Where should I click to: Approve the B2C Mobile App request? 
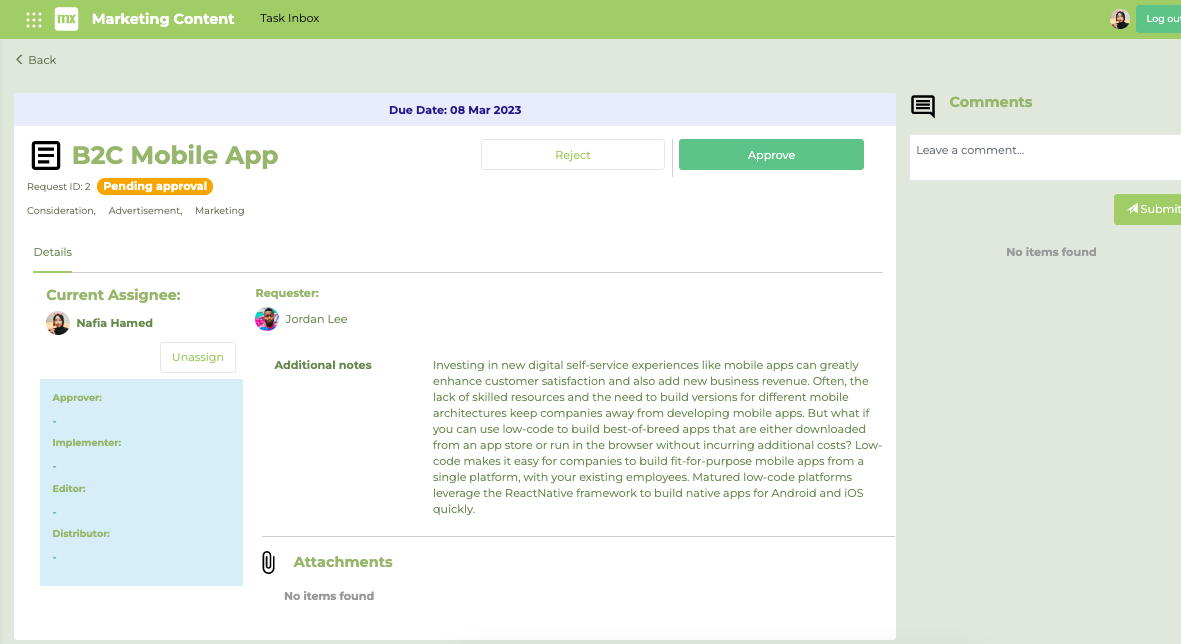coord(771,154)
